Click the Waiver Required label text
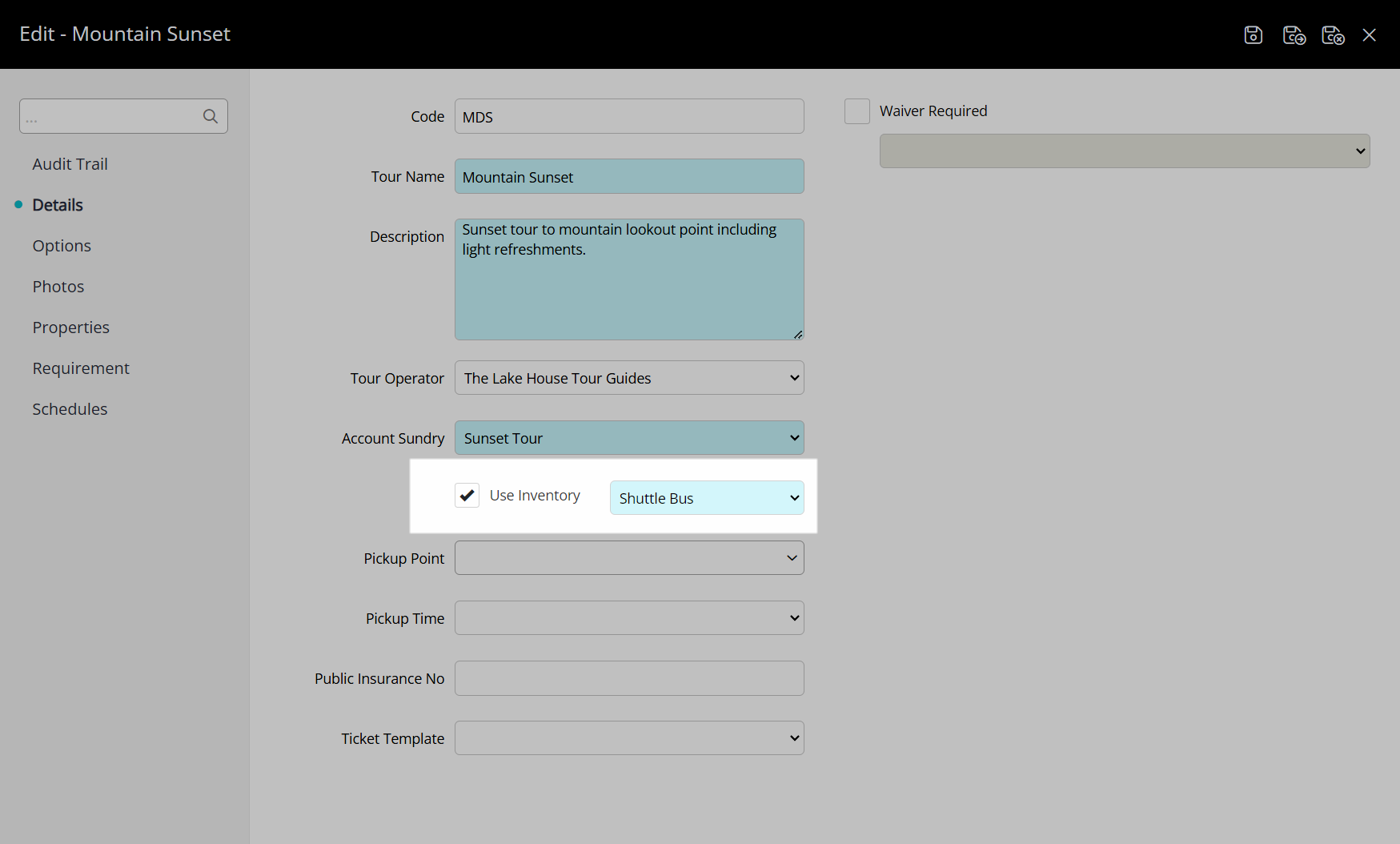Screen dimensions: 1400x844 pyautogui.click(x=933, y=111)
